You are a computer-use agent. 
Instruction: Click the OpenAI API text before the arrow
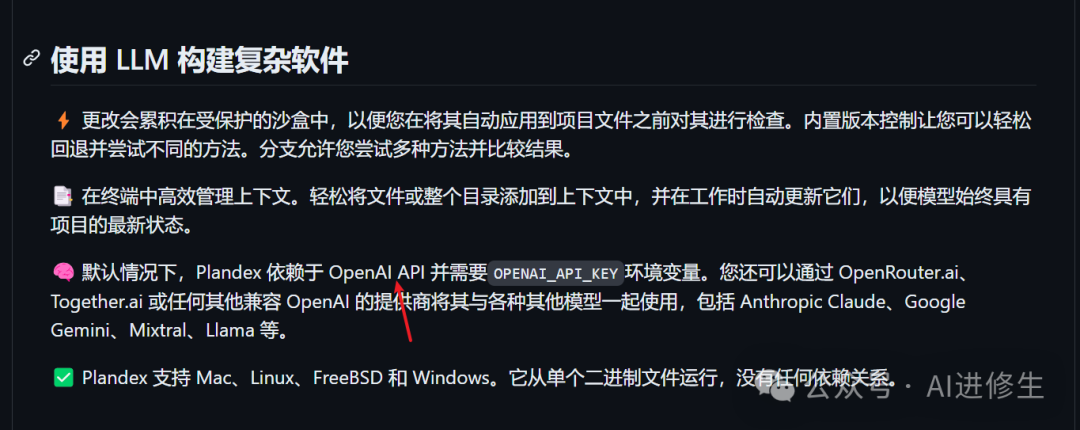click(x=376, y=272)
